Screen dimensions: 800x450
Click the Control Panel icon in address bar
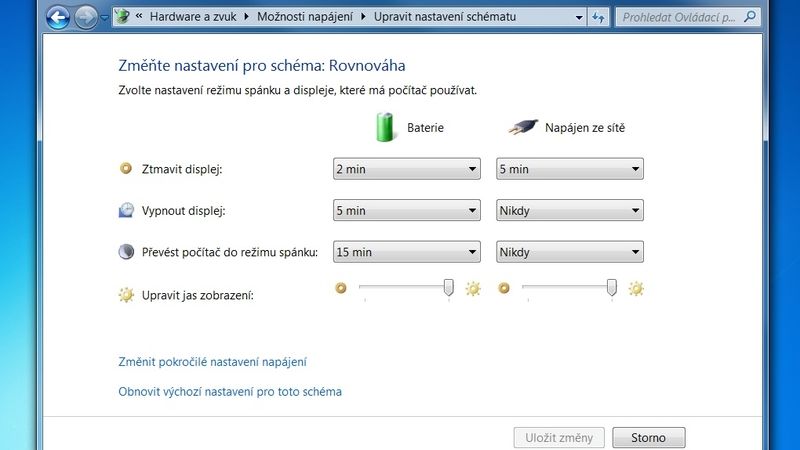click(122, 16)
